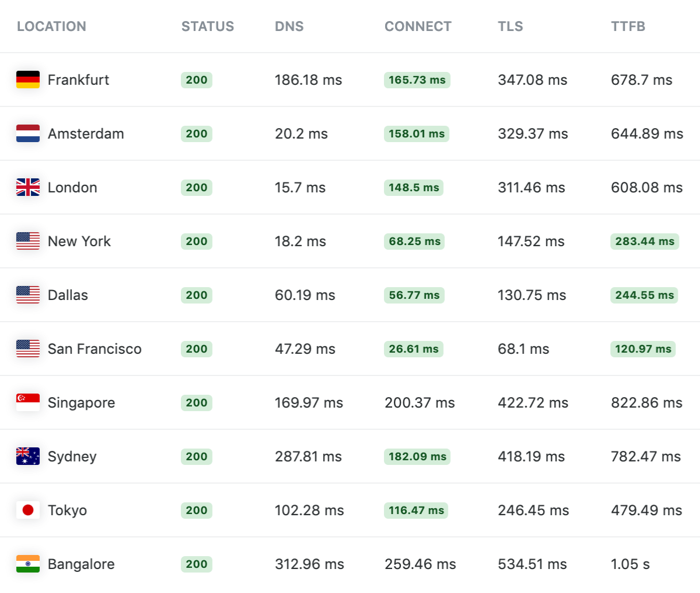Click the Australia flag icon beside Sydney

pos(28,457)
